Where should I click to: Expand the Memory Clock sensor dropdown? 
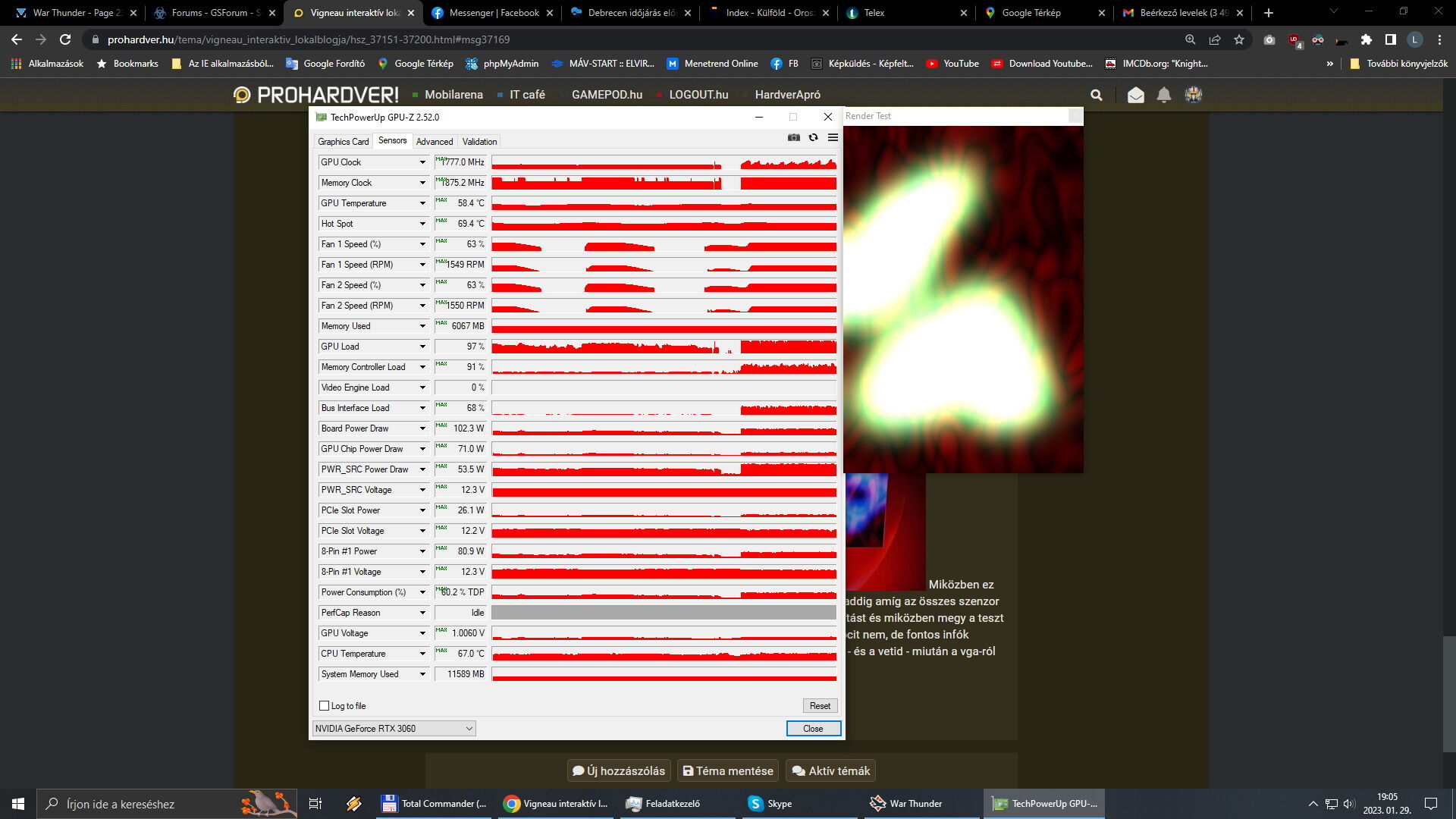[x=422, y=183]
